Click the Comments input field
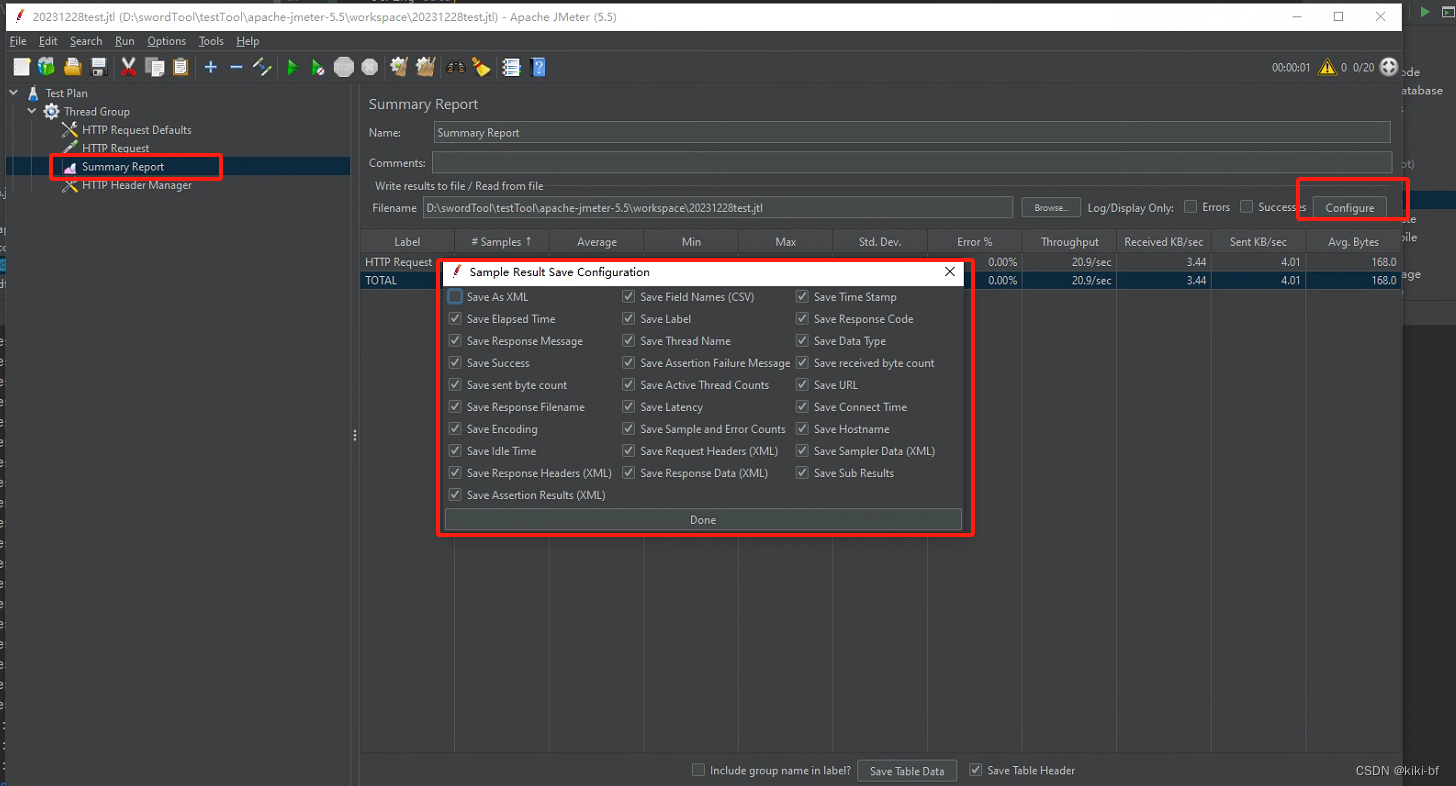 pos(912,162)
